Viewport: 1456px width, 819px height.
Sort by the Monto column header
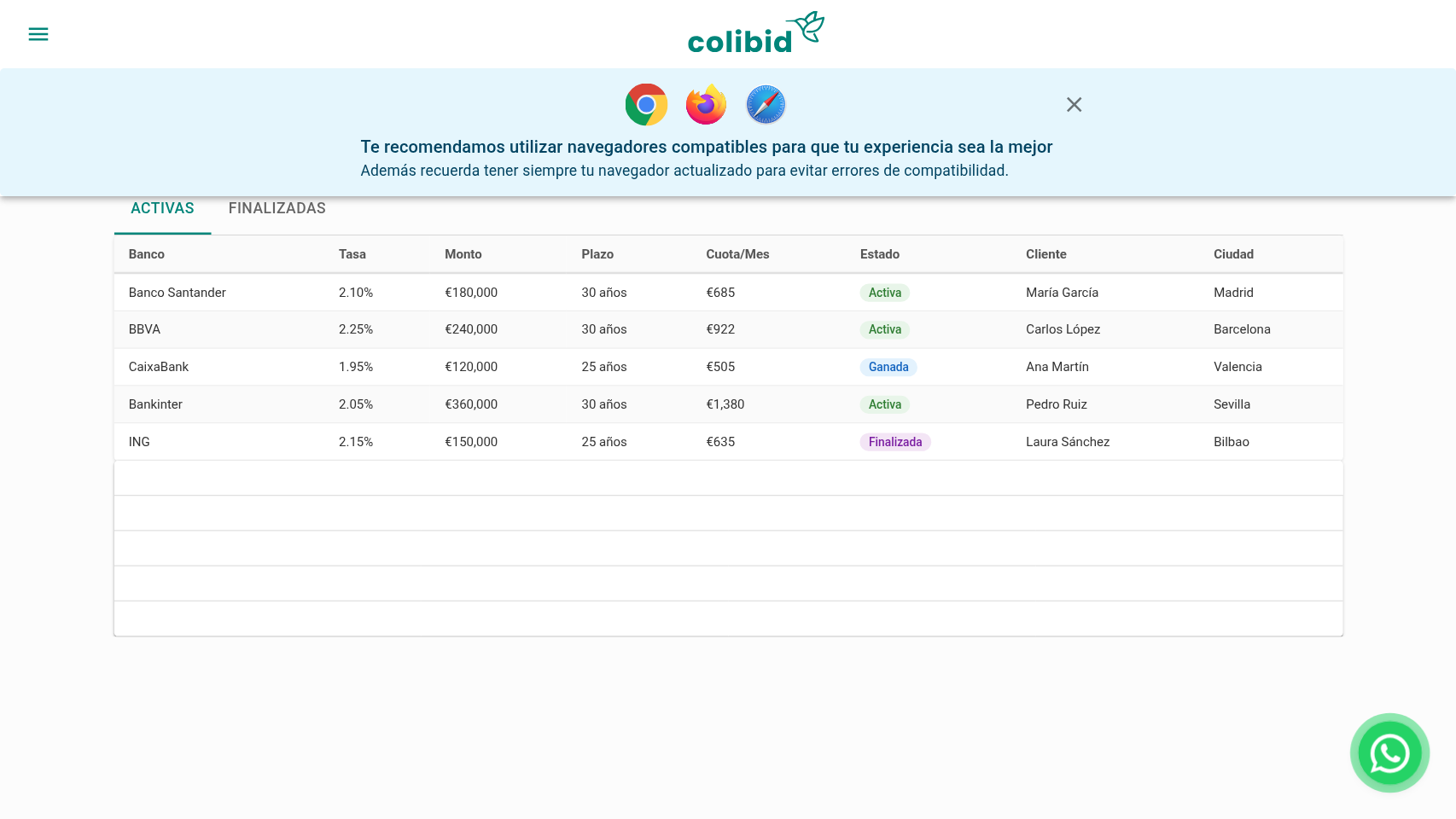(x=463, y=254)
